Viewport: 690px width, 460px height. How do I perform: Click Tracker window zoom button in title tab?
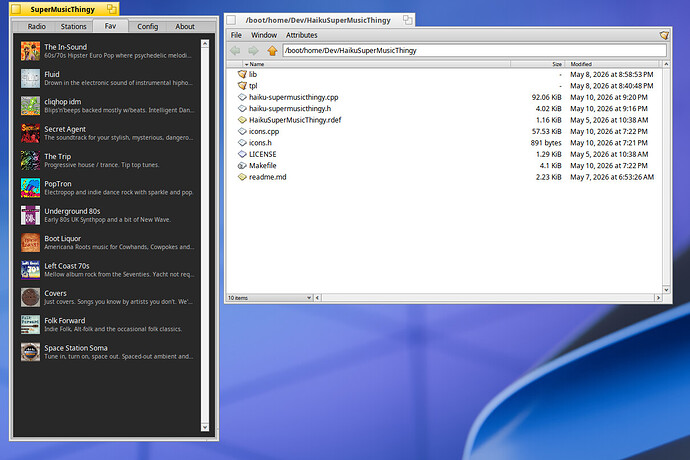(407, 20)
